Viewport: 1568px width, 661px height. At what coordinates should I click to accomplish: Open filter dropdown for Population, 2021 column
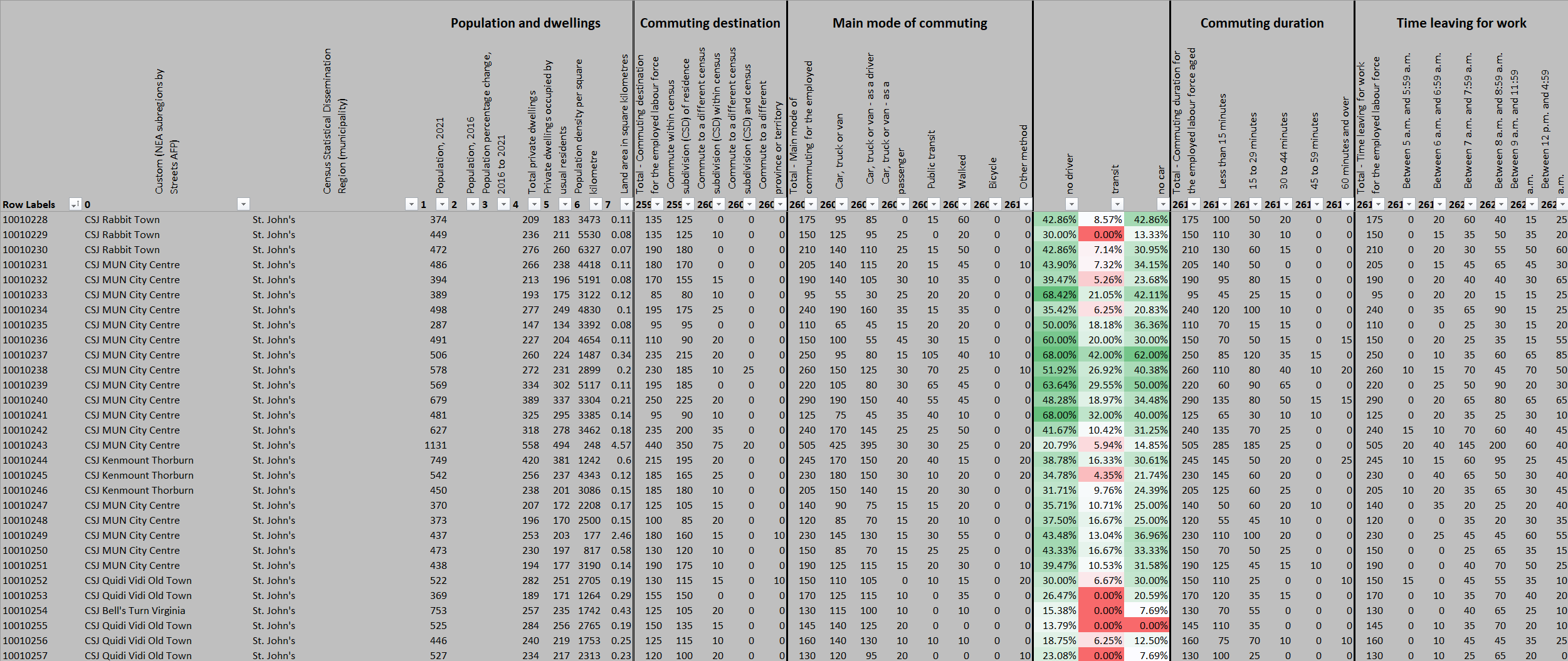click(442, 204)
